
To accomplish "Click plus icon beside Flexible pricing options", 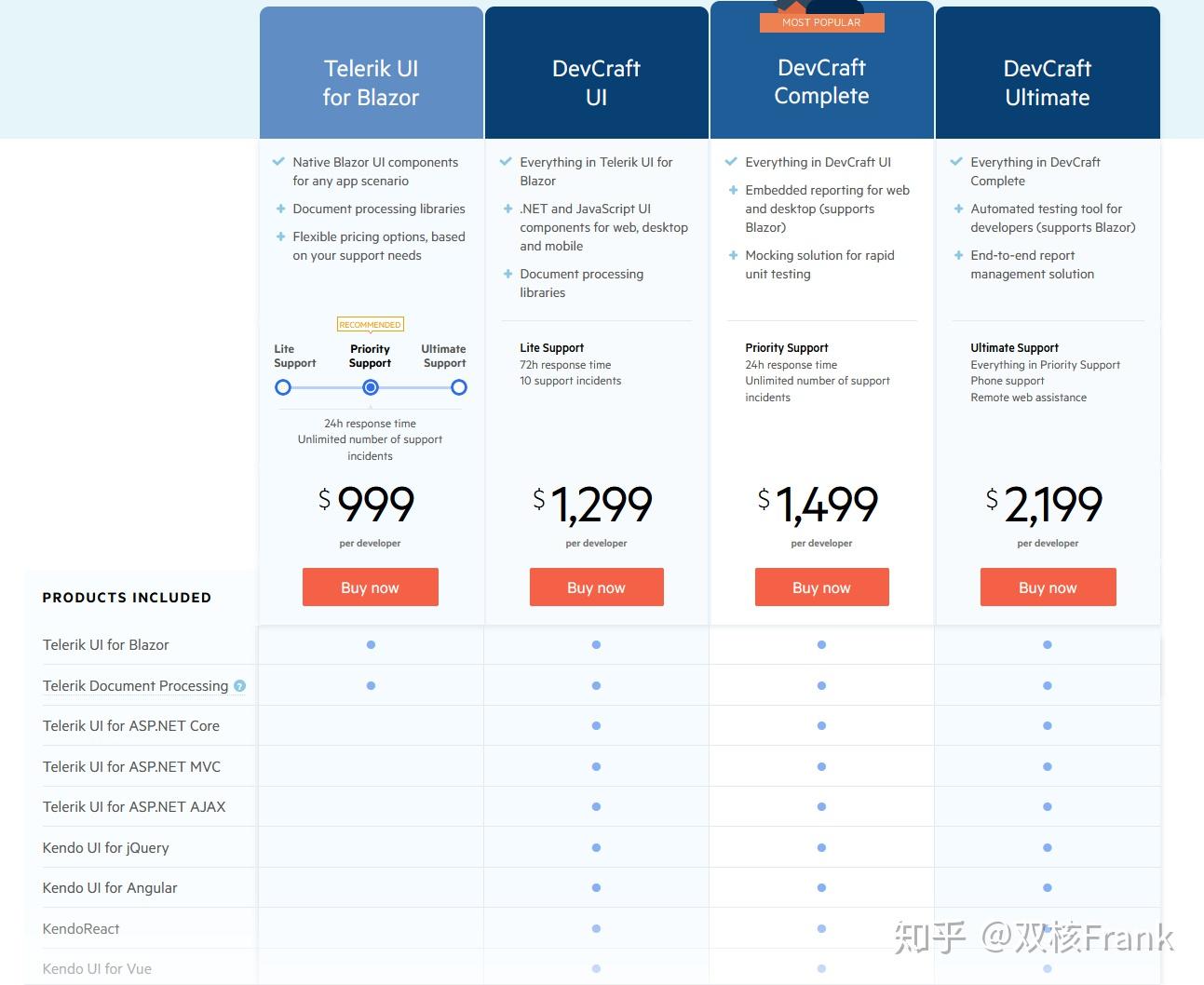I will point(280,236).
